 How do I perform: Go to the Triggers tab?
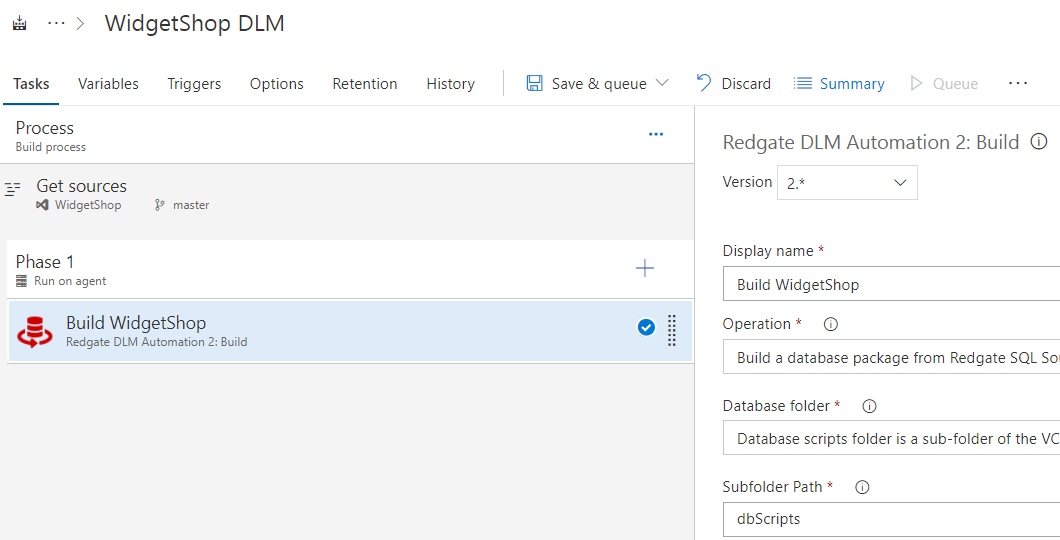coord(194,84)
